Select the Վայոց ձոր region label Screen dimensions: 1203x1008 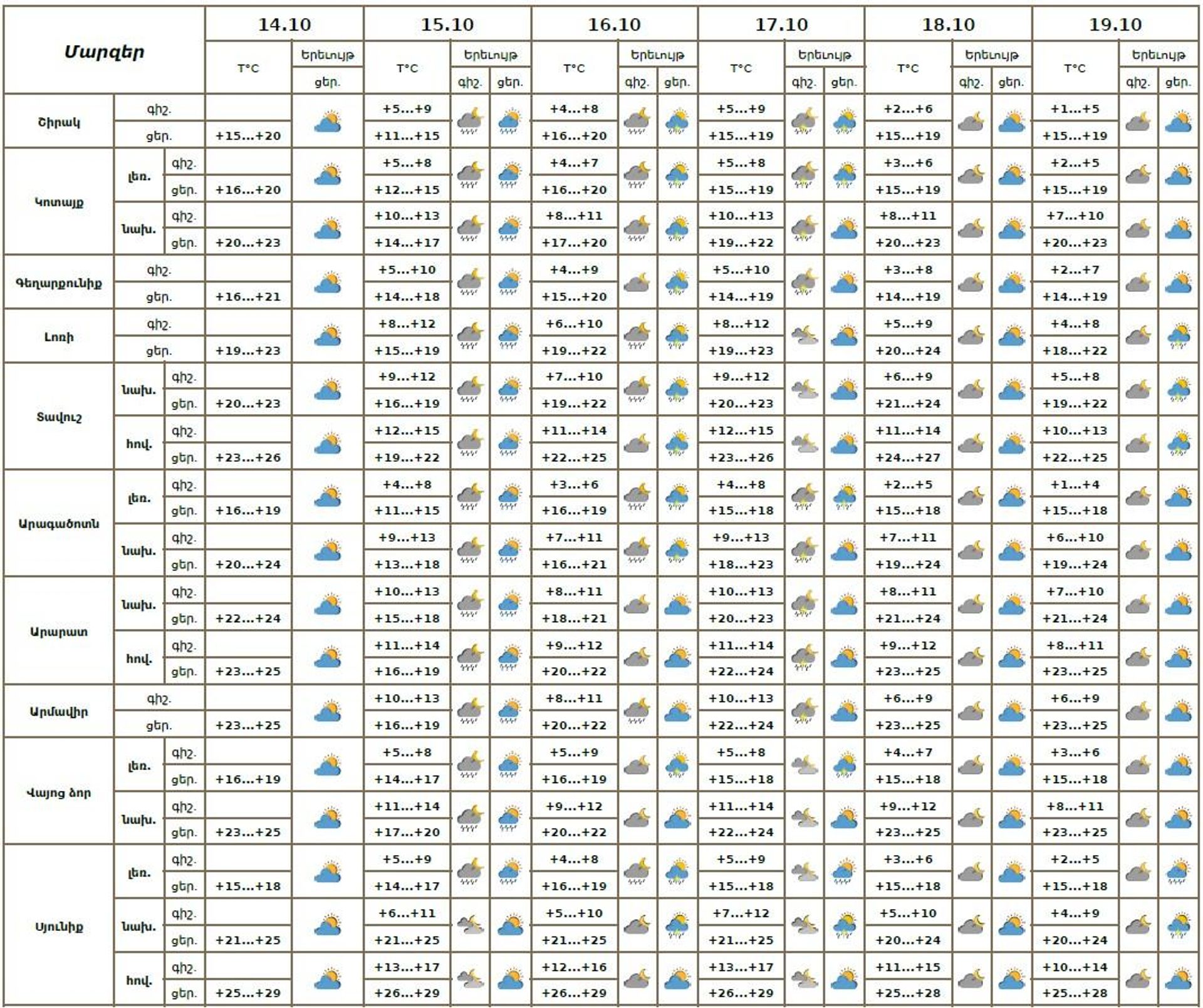click(x=59, y=792)
